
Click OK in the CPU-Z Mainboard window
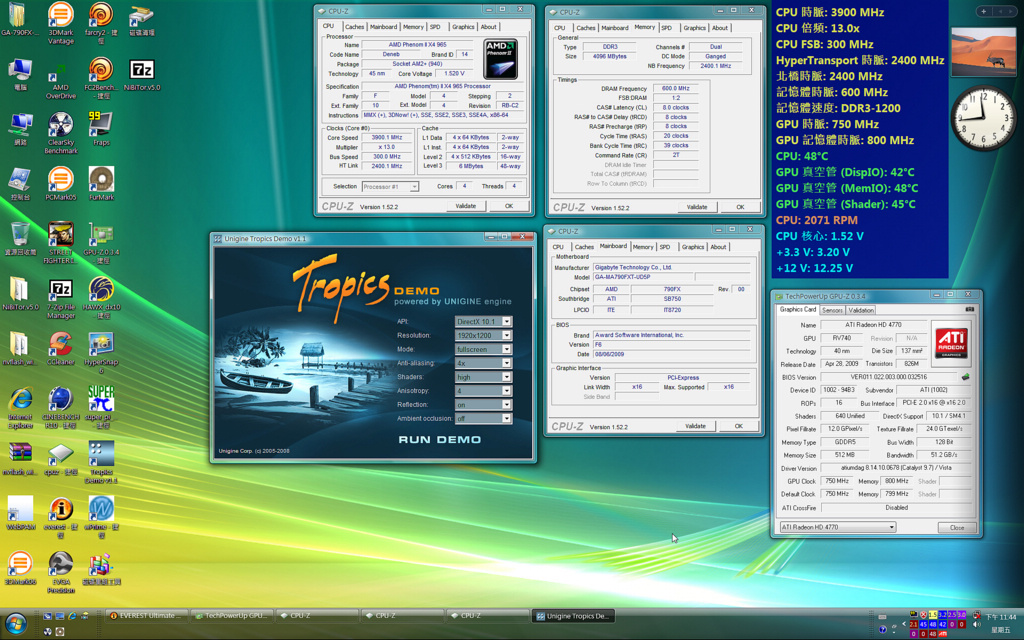pyautogui.click(x=739, y=426)
